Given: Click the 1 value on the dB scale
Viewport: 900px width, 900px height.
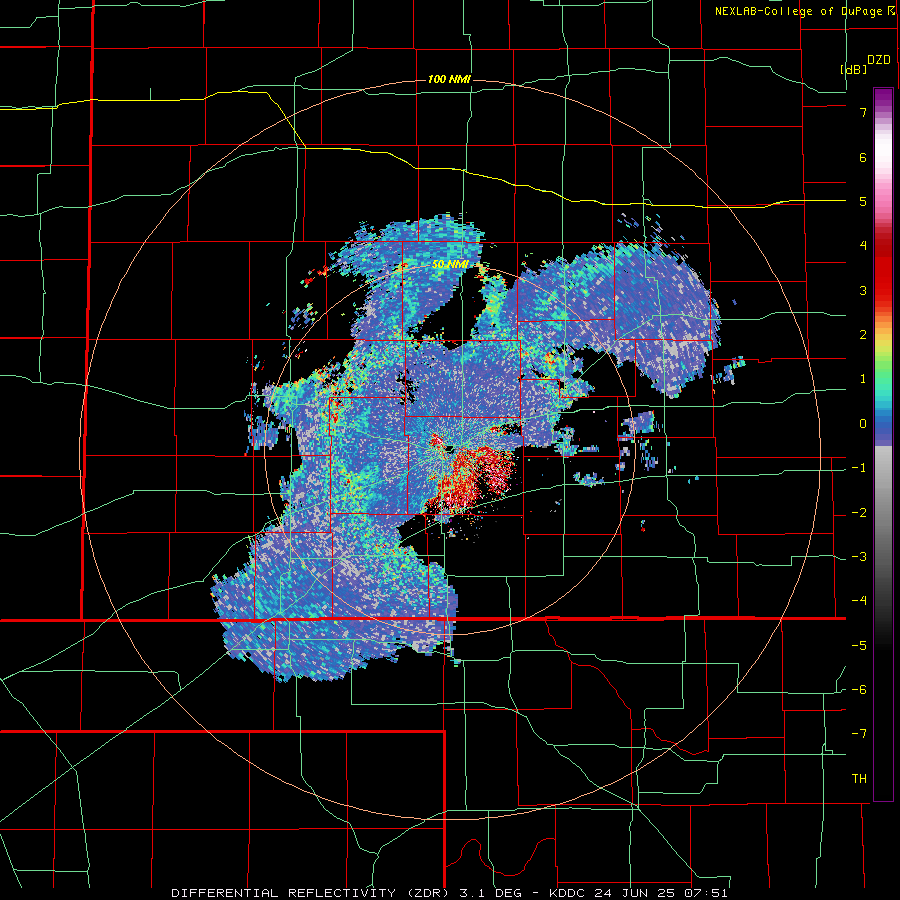Looking at the screenshot, I should [863, 379].
